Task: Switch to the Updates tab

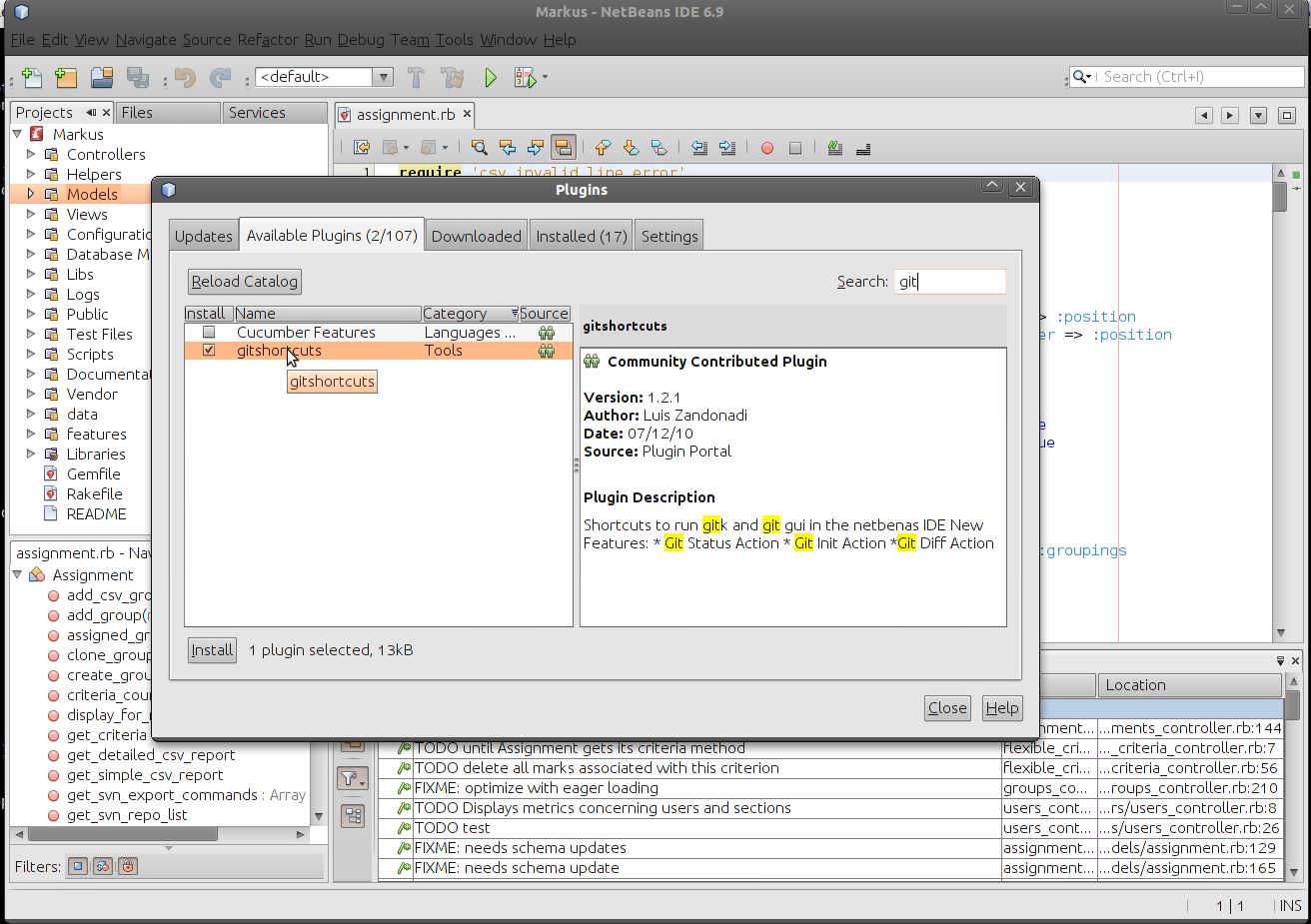Action: pos(203,236)
